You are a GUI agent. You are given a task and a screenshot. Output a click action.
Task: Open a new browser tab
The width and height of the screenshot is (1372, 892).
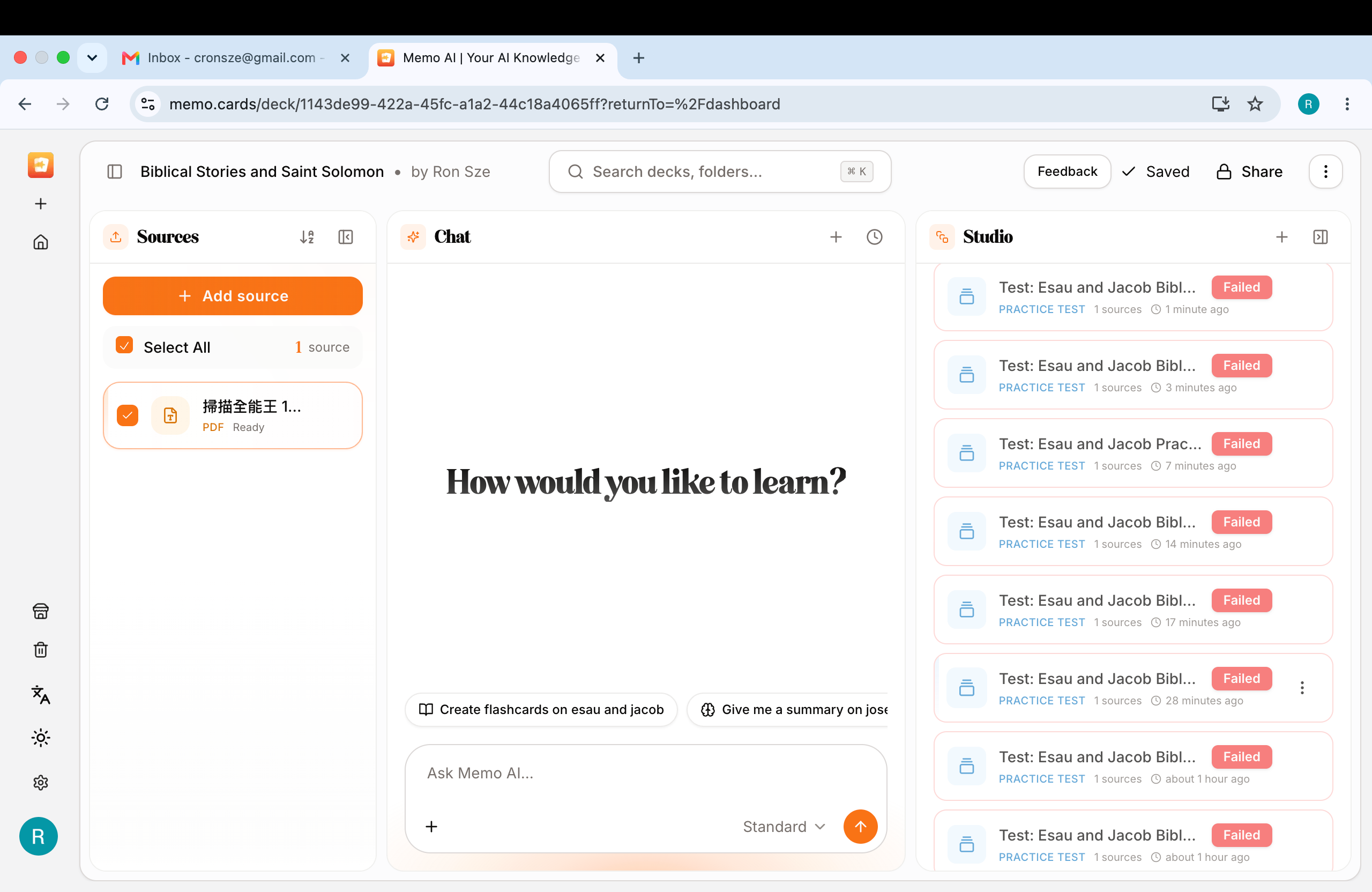[639, 58]
